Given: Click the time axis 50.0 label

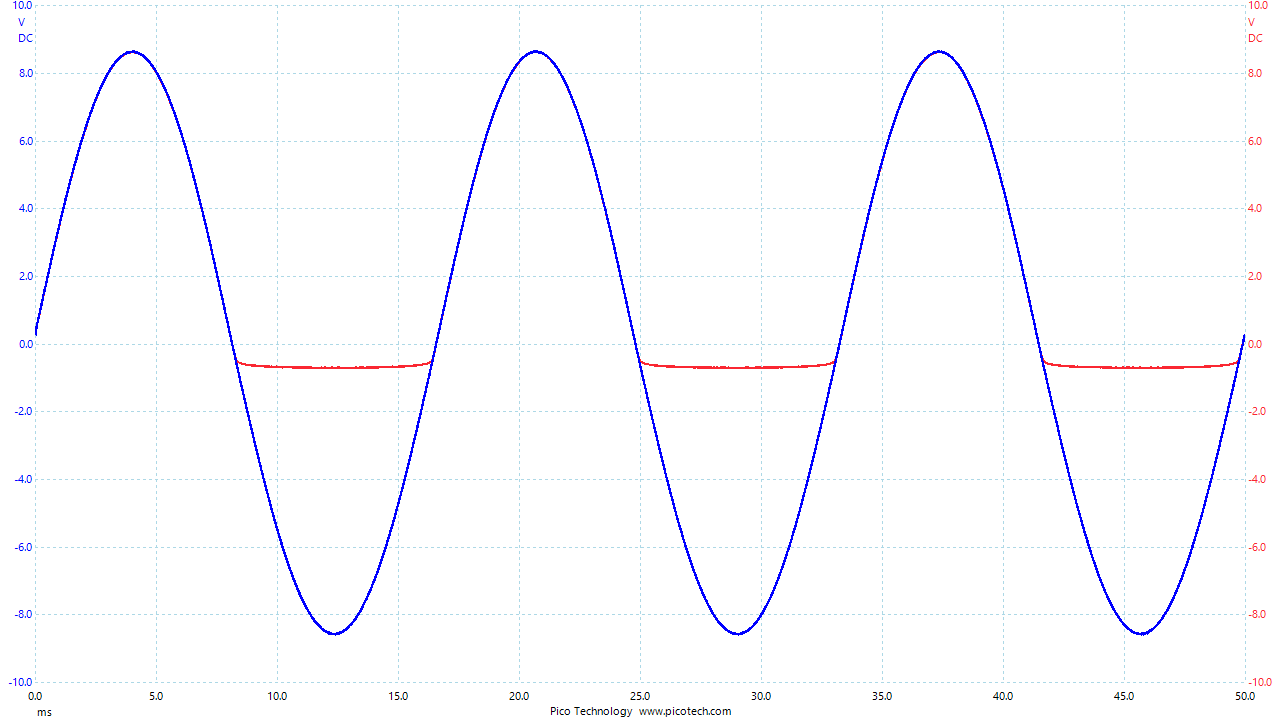Looking at the screenshot, I should click(1244, 696).
